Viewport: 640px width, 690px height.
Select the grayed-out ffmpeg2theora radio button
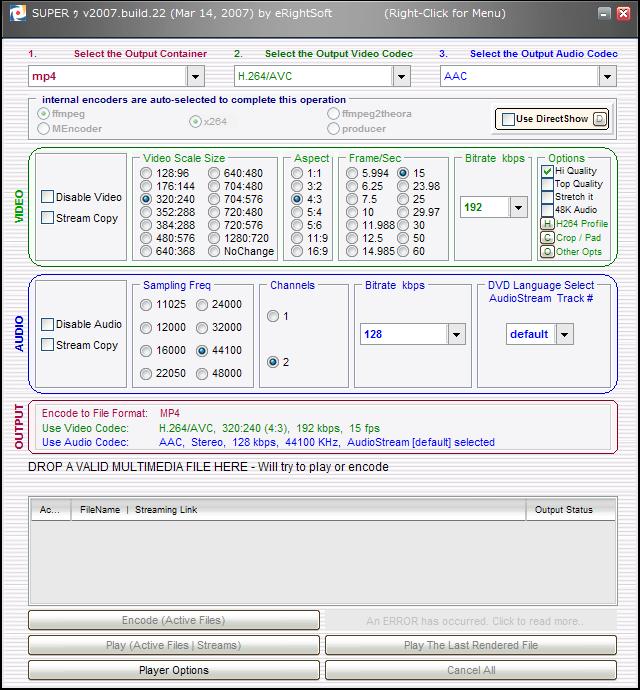pyautogui.click(x=333, y=114)
